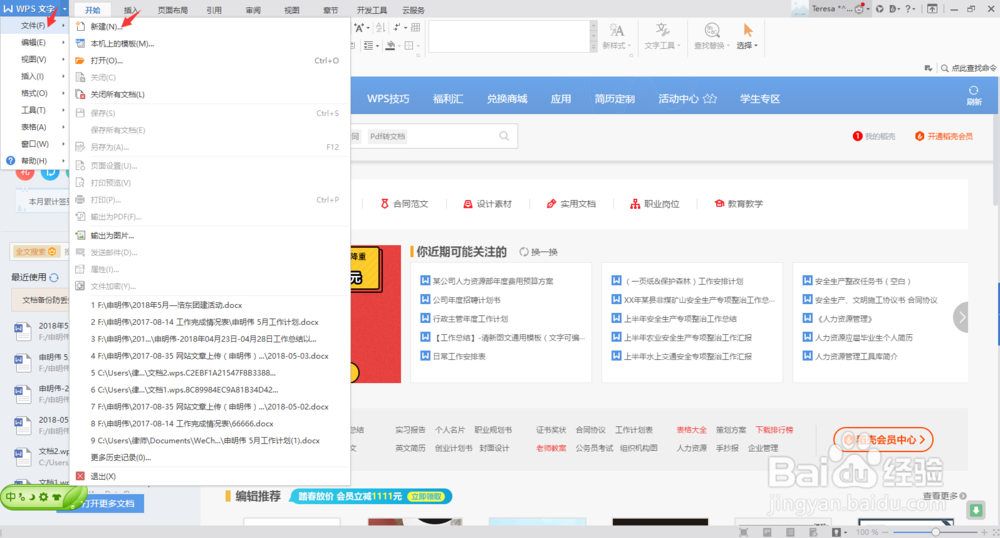The image size is (1000, 538).
Task: Click the green download icon at bottom right
Action: click(x=976, y=510)
